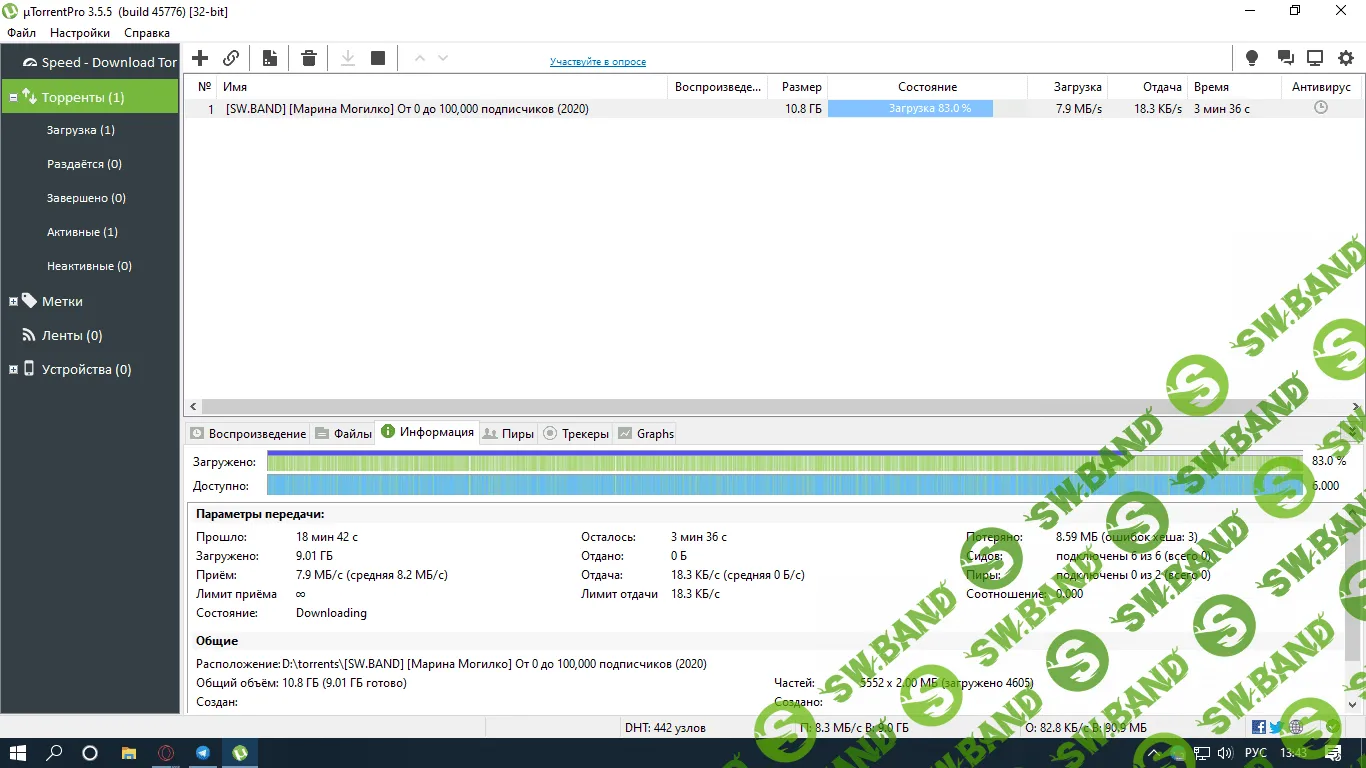Stop the torrent with the square icon
The height and width of the screenshot is (768, 1366).
pos(378,58)
